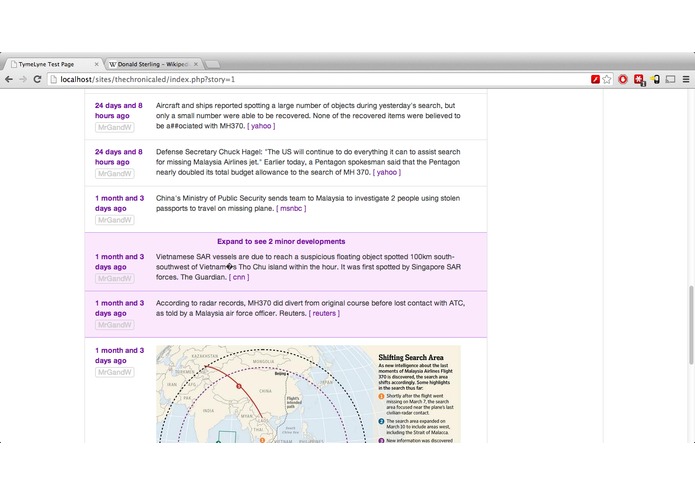Click the timestamp beside the radar records entry
695x494 pixels.
tap(120, 308)
